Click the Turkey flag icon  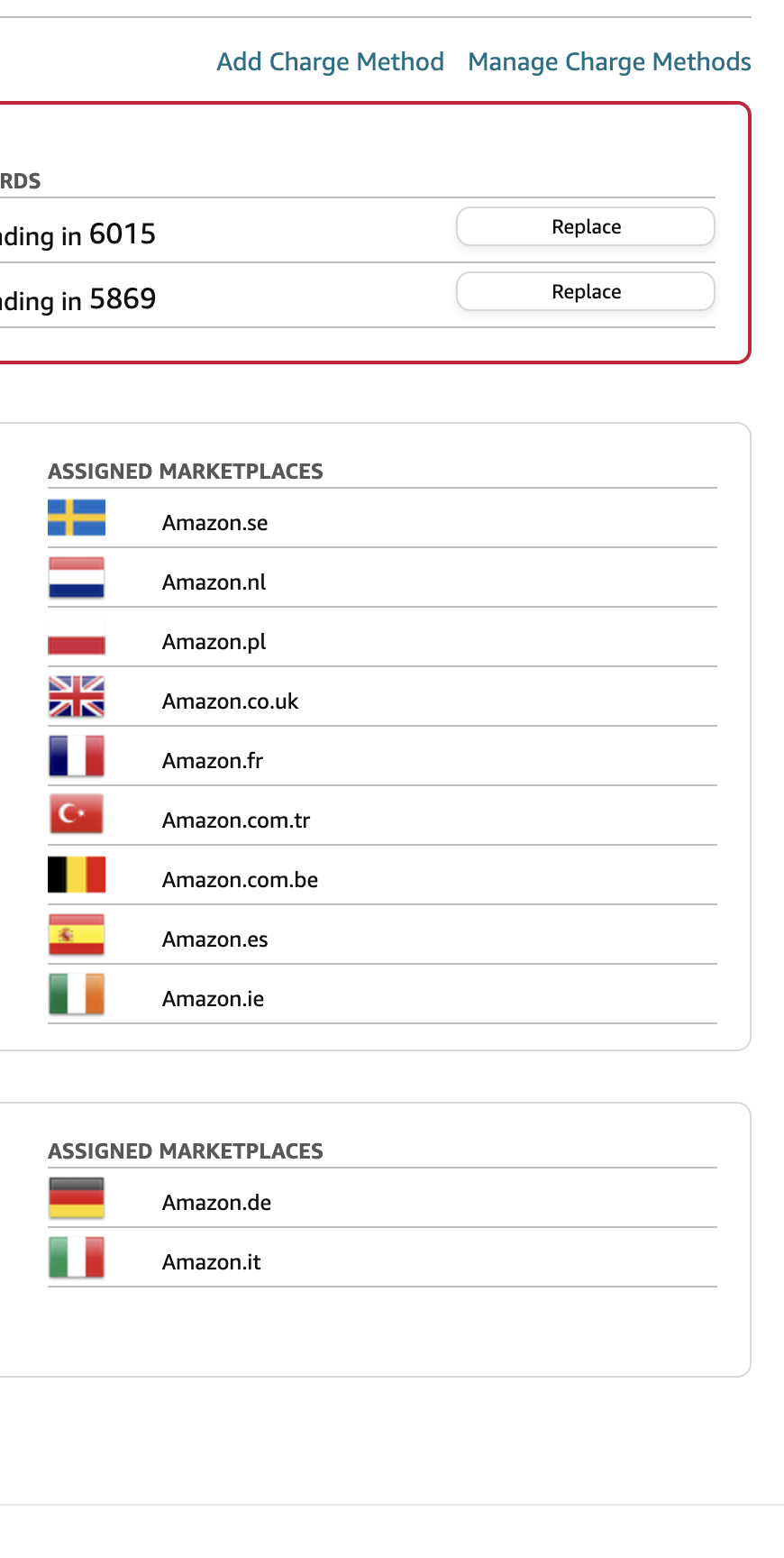pos(77,815)
